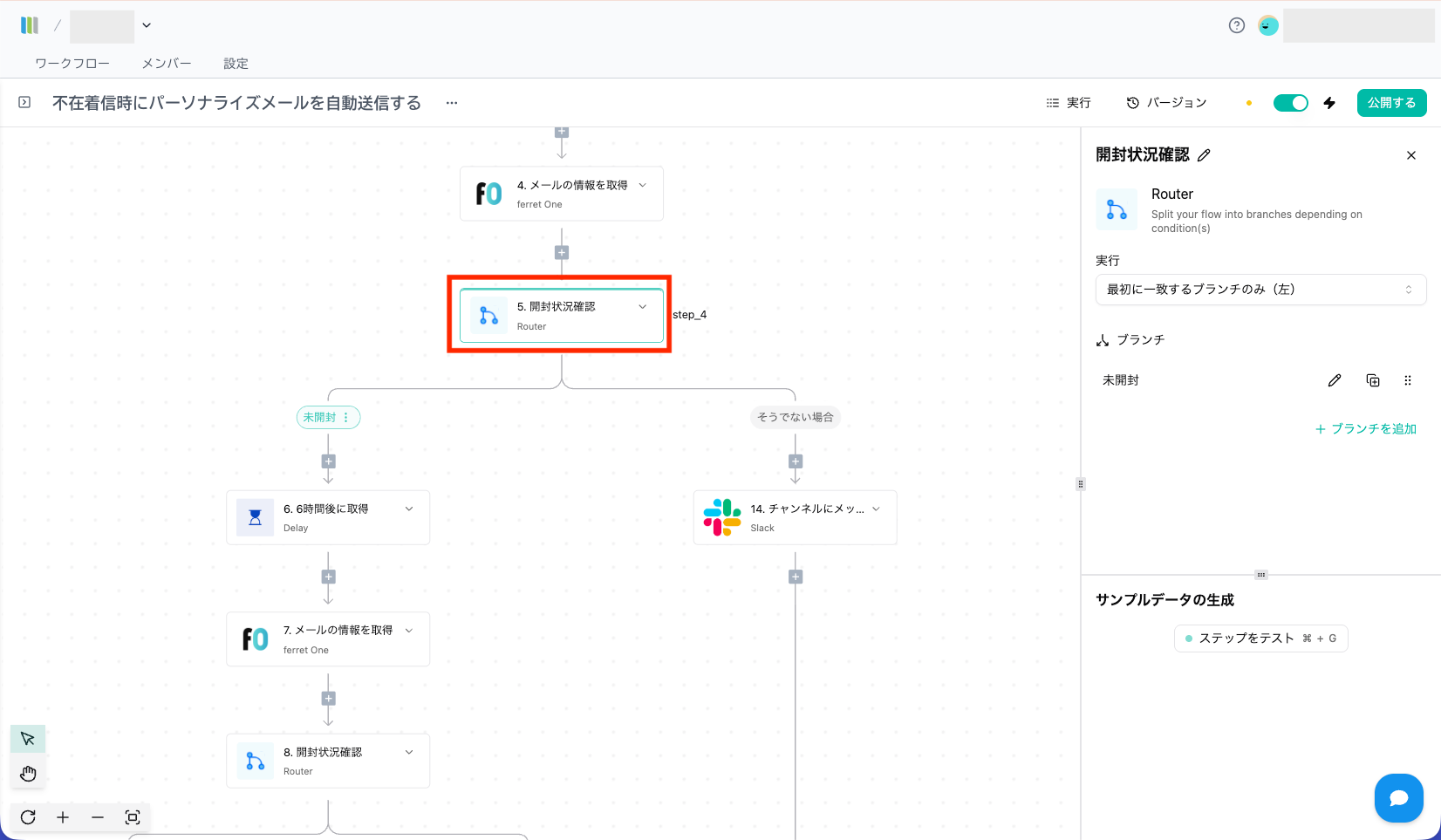
Task: Expand step 14 Slack node chevron
Action: point(877,509)
